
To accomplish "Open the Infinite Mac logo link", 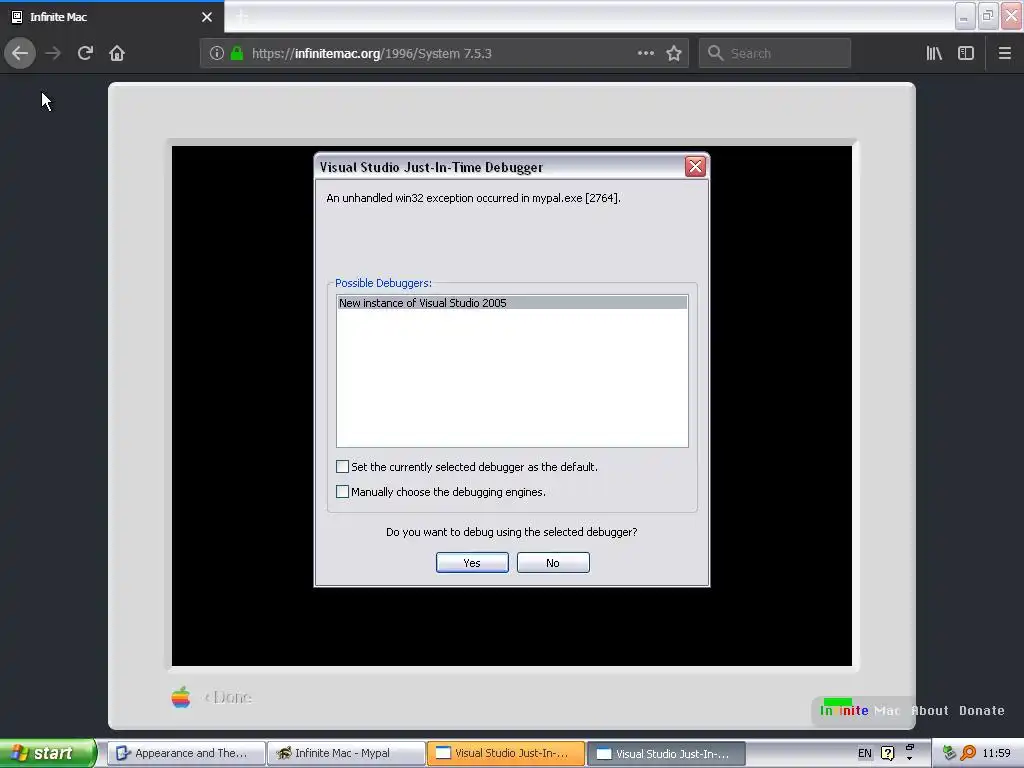I will pos(859,711).
